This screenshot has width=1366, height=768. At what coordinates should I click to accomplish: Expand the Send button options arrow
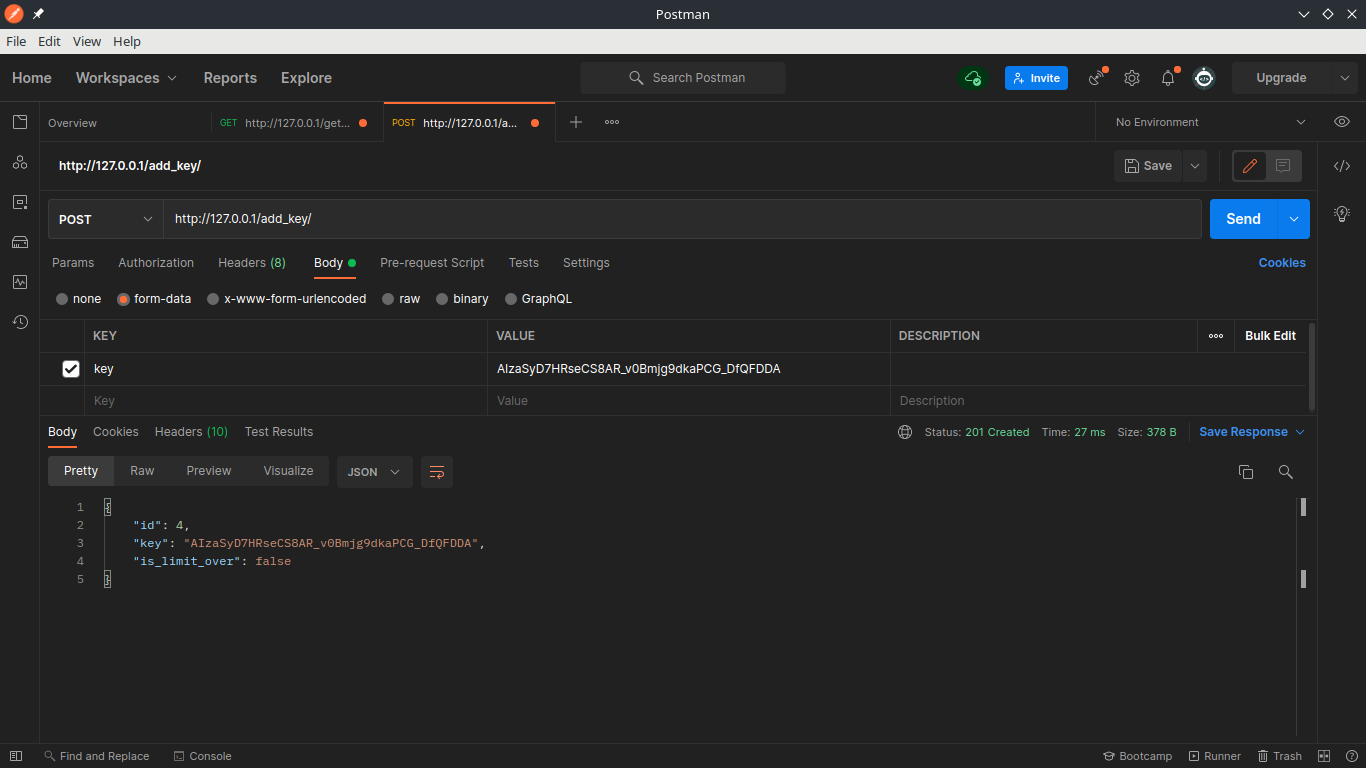point(1293,219)
